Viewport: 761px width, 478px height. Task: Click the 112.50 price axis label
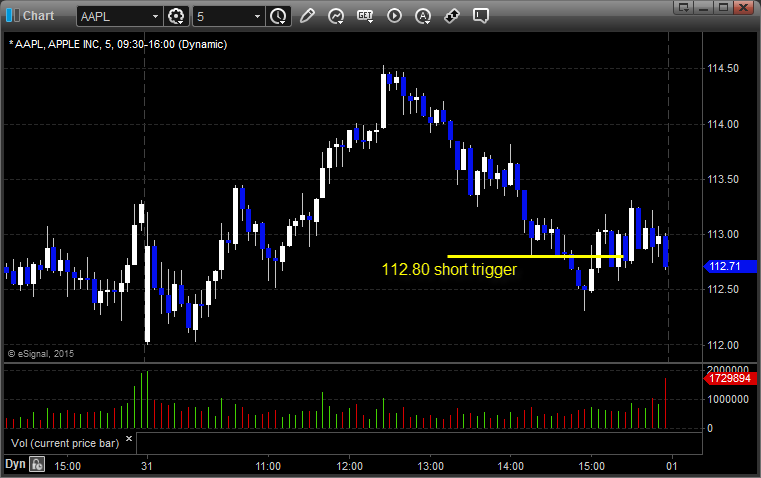pyautogui.click(x=723, y=289)
